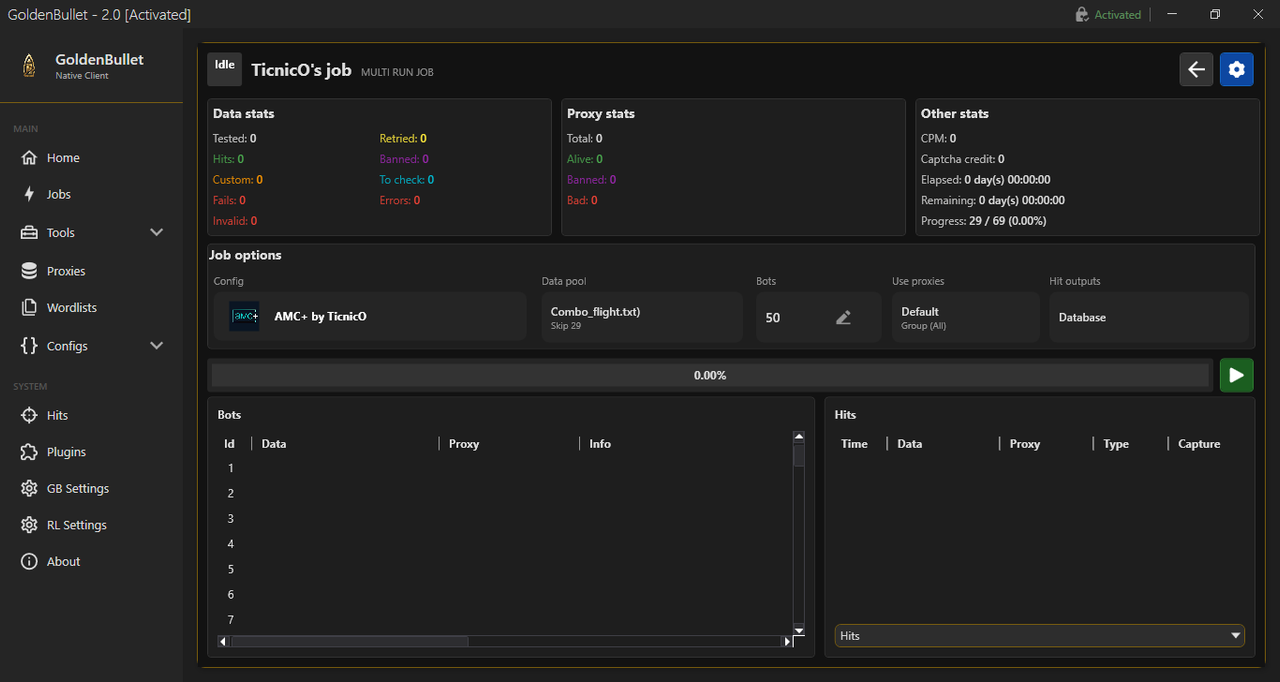
Task: Click the Jobs lightning bolt icon
Action: pos(29,194)
